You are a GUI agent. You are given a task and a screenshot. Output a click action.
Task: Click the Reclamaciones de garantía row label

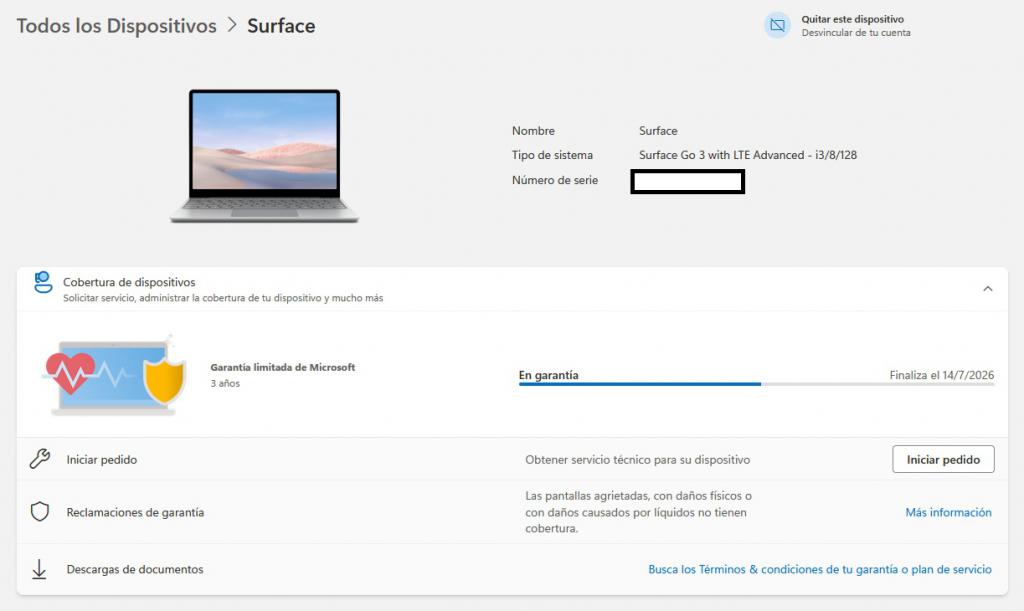point(135,512)
